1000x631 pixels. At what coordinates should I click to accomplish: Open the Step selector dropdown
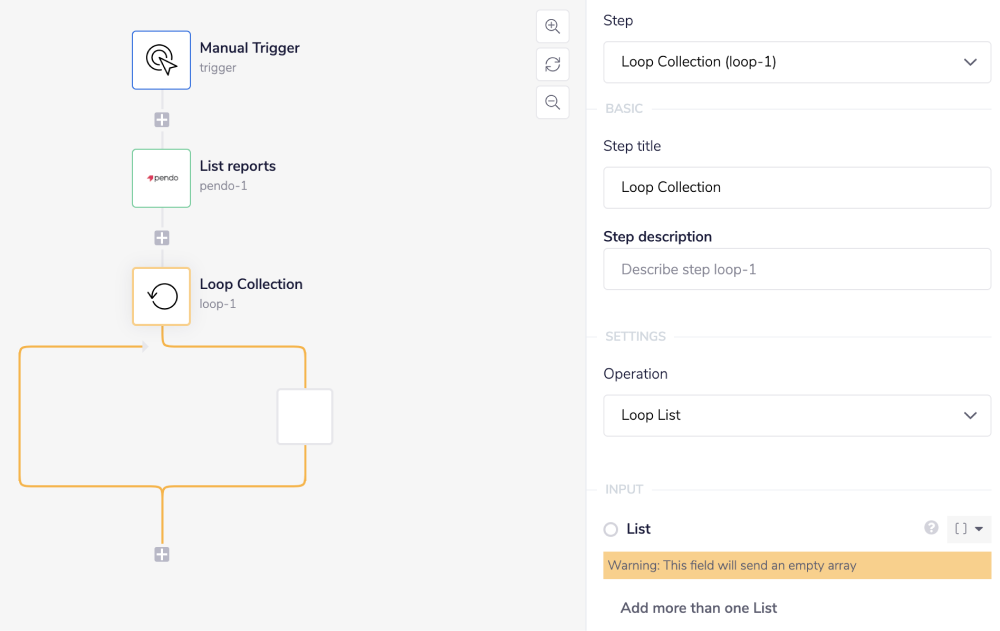(797, 62)
